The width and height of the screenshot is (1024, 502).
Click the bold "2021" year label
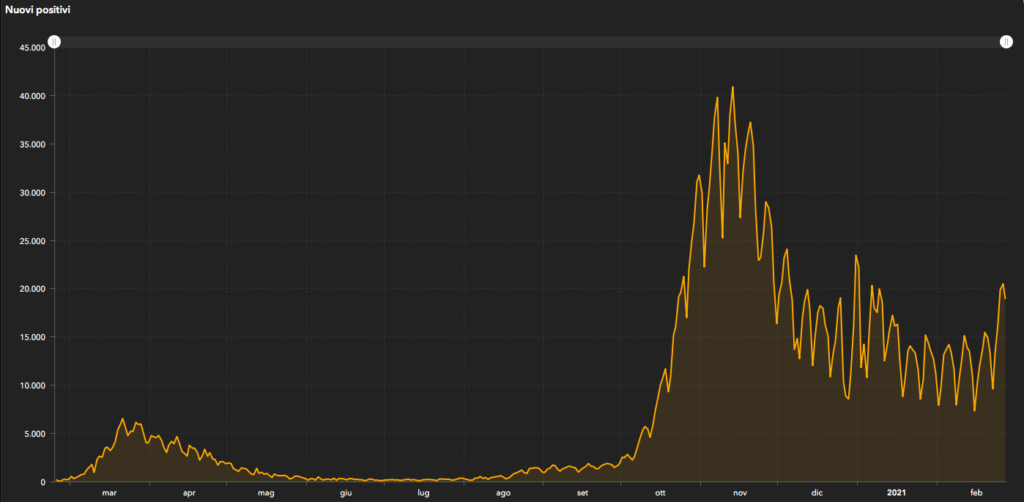[899, 493]
